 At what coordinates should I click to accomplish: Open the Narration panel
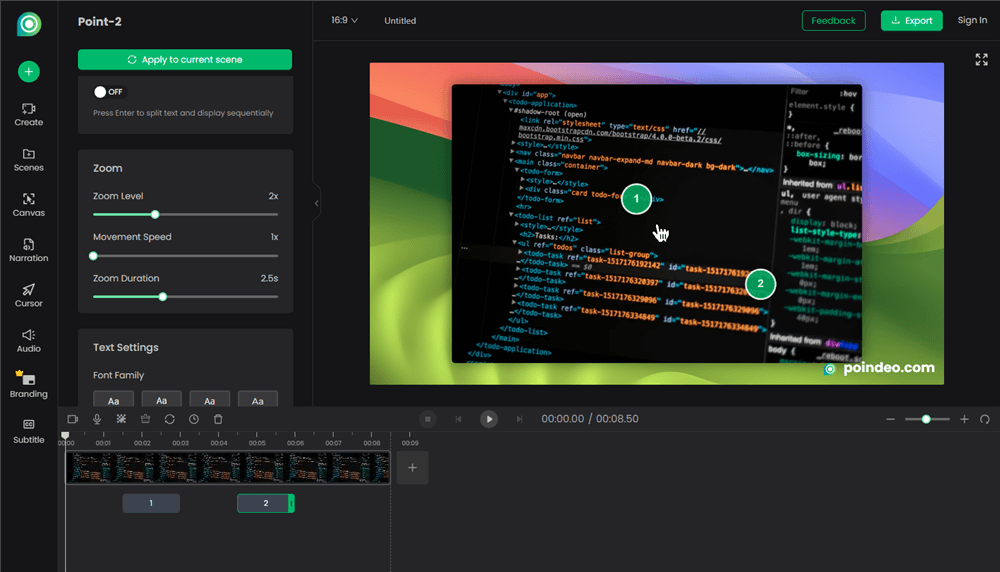tap(28, 250)
